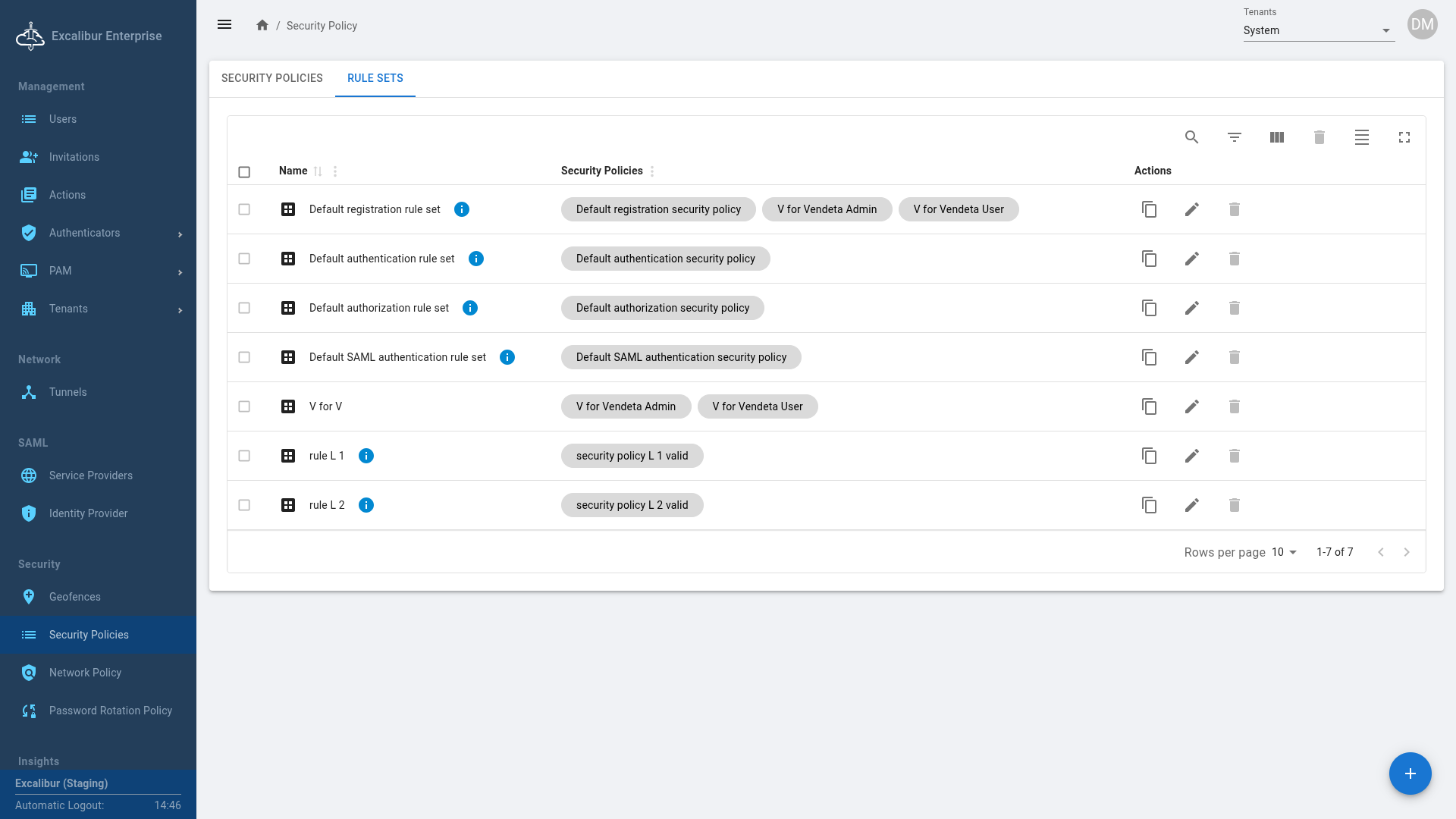Viewport: 1456px width, 819px height.
Task: Show info for Default authorization rule set
Action: (x=469, y=308)
